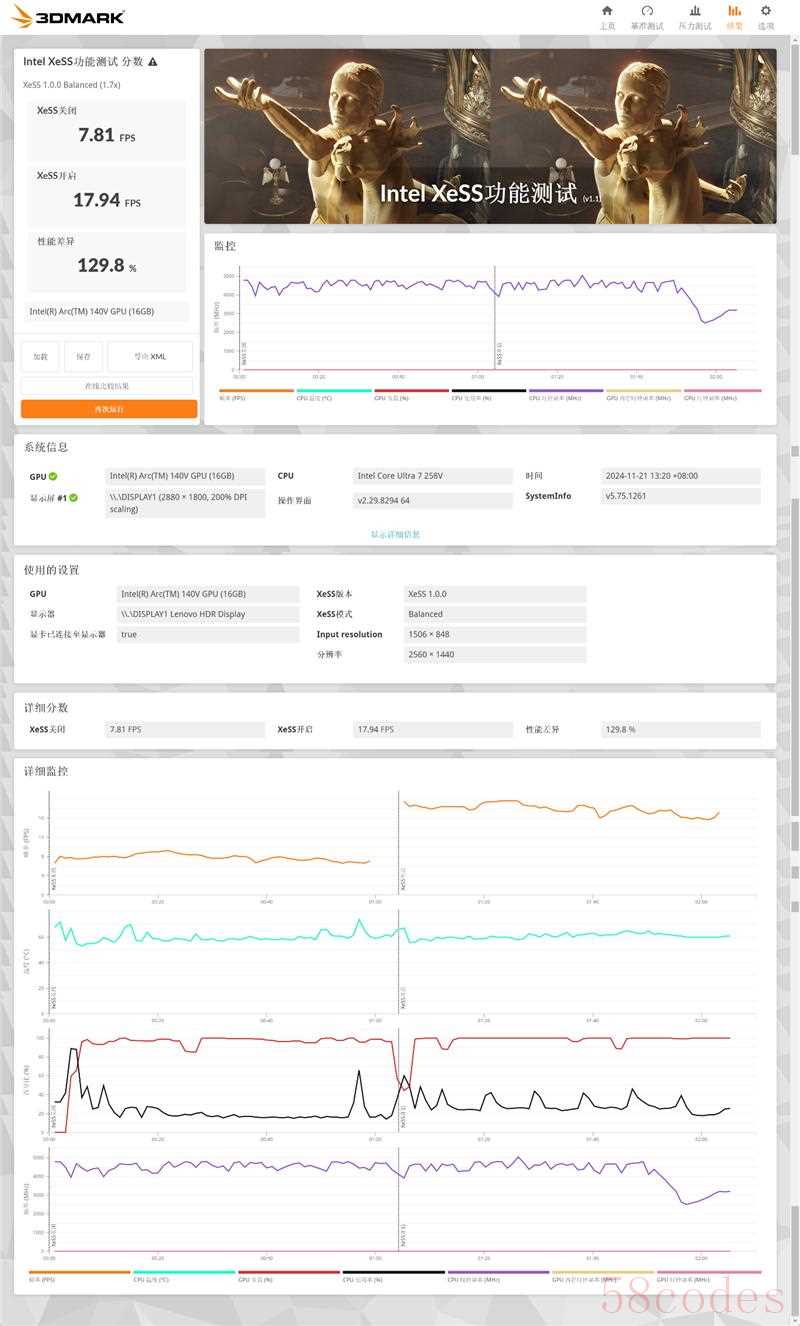Click the warning triangle beside the XeSS score title

click(153, 62)
